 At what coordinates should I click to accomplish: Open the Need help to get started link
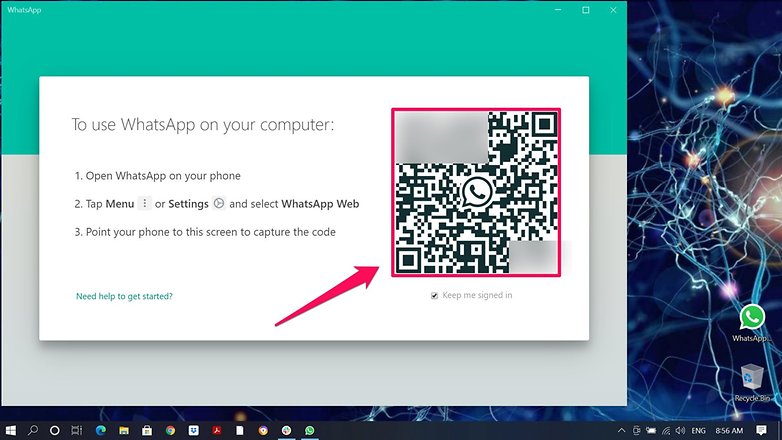124,296
